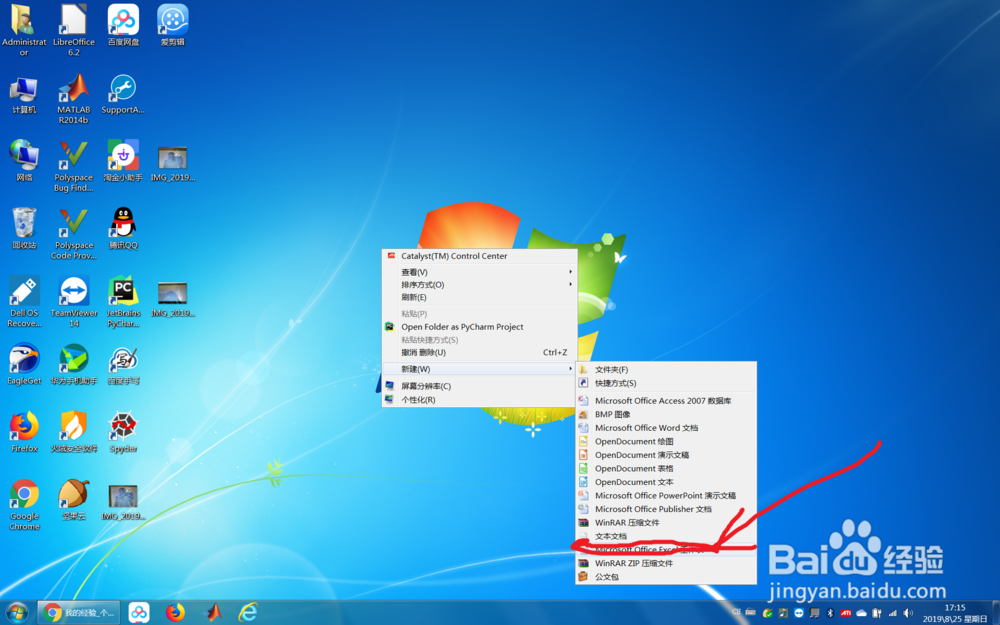
Task: Choose 公文包 in the New submenu
Action: tap(666, 577)
